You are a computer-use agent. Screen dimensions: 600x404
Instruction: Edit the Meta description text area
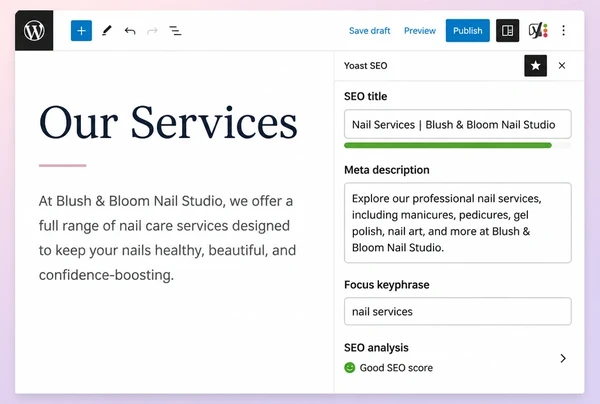pyautogui.click(x=458, y=223)
